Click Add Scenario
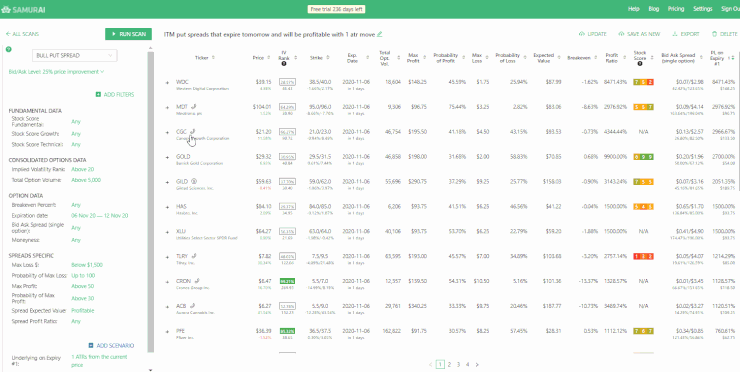The width and height of the screenshot is (740, 372). click(x=111, y=346)
